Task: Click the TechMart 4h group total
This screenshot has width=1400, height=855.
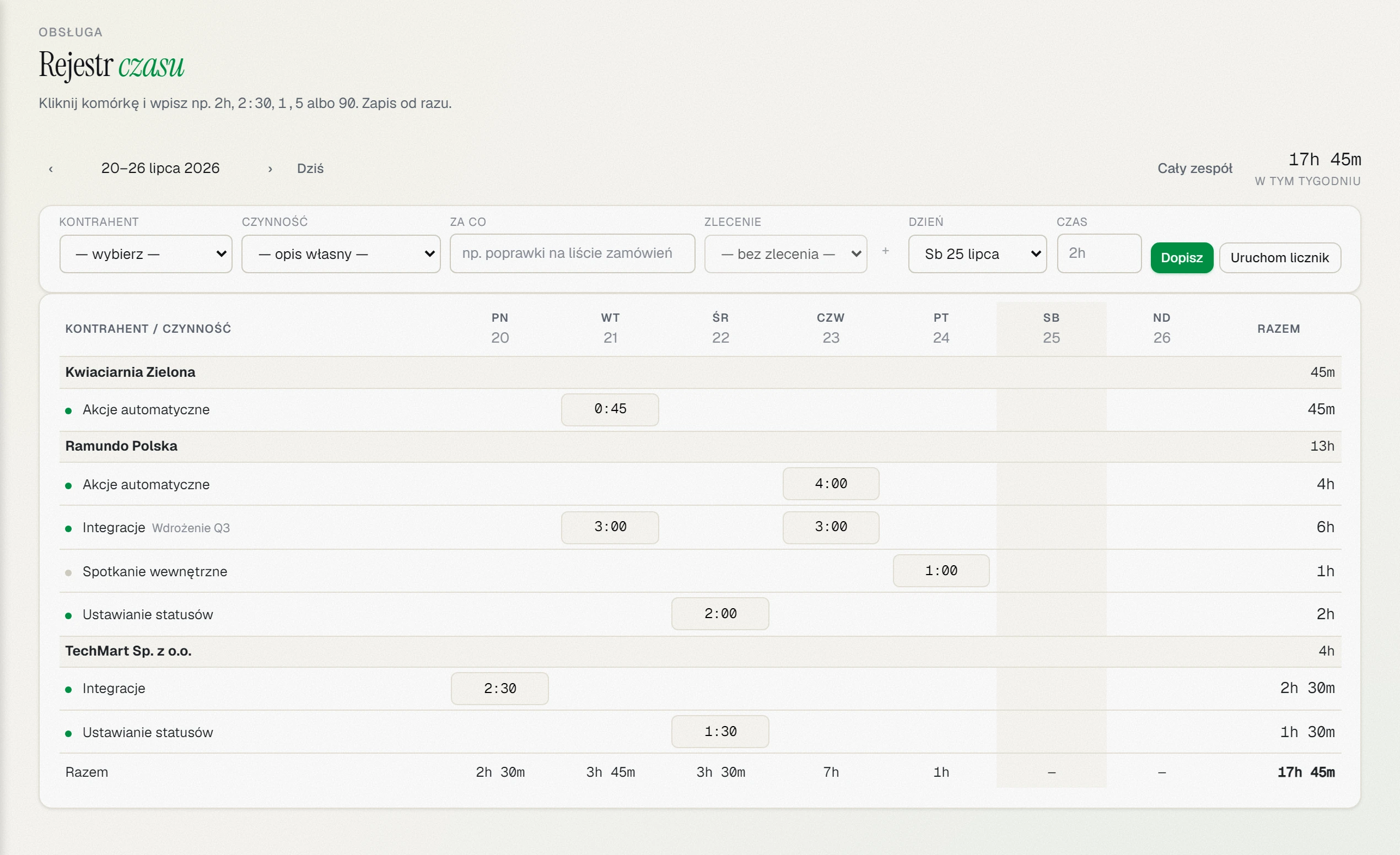Action: point(1326,651)
